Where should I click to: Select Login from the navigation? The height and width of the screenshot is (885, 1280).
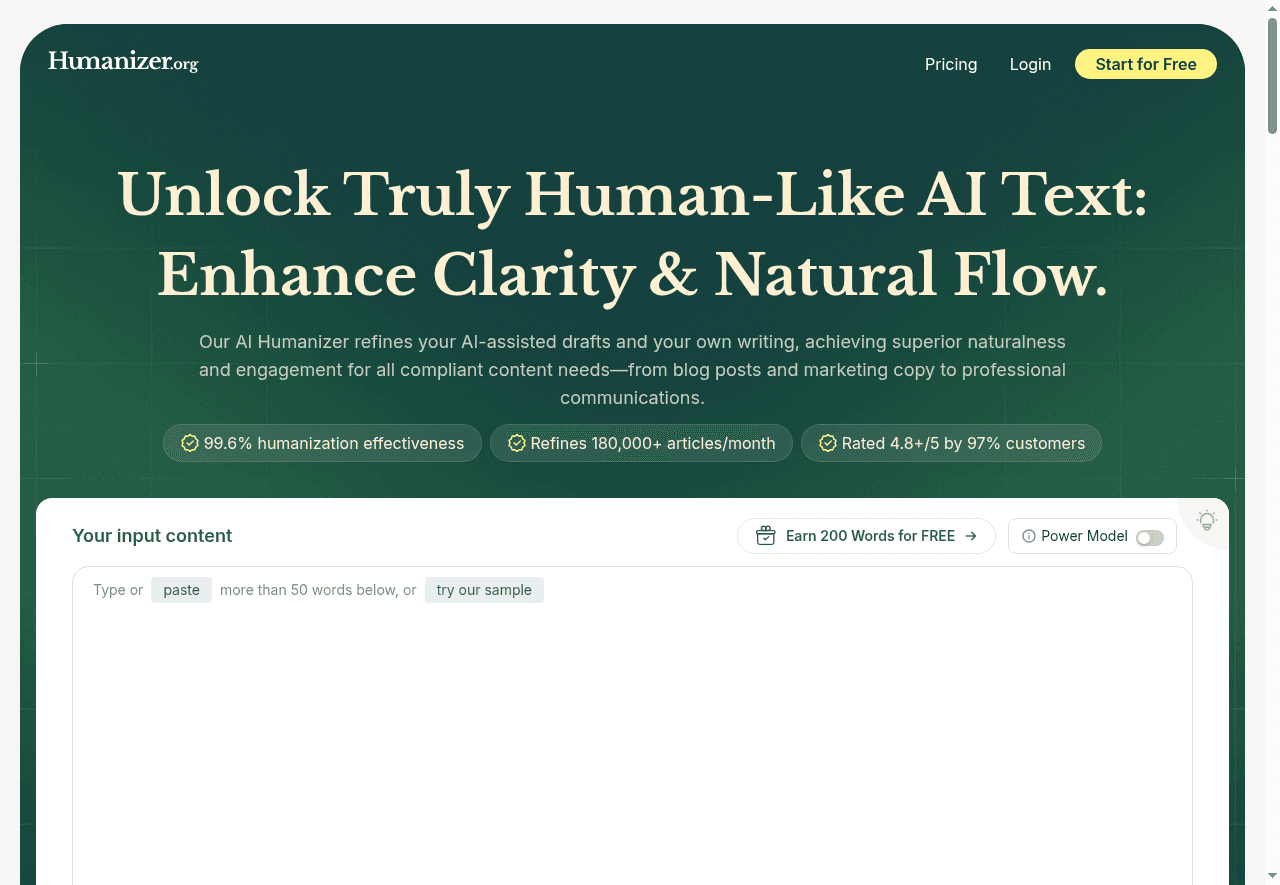pyautogui.click(x=1030, y=64)
